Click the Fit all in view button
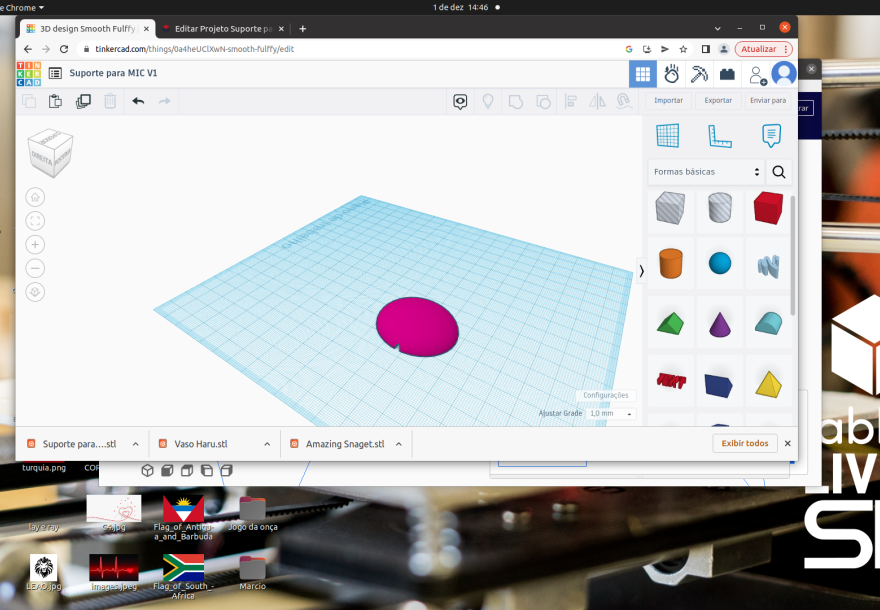The height and width of the screenshot is (610, 880). point(35,221)
